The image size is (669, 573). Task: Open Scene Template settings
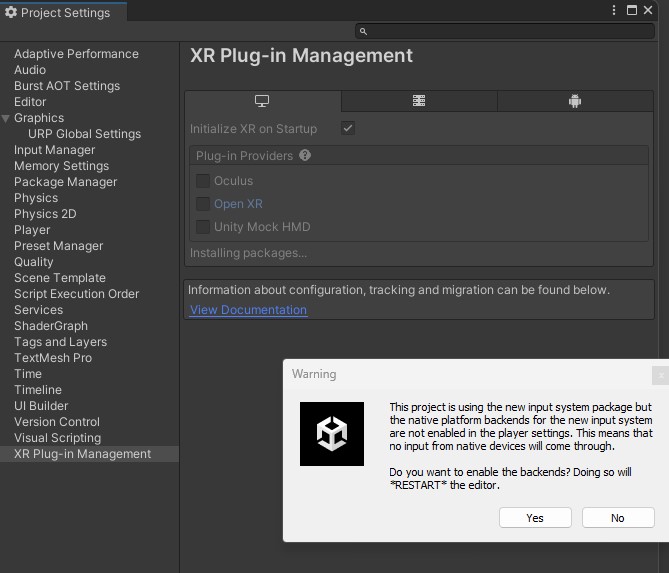pos(60,278)
